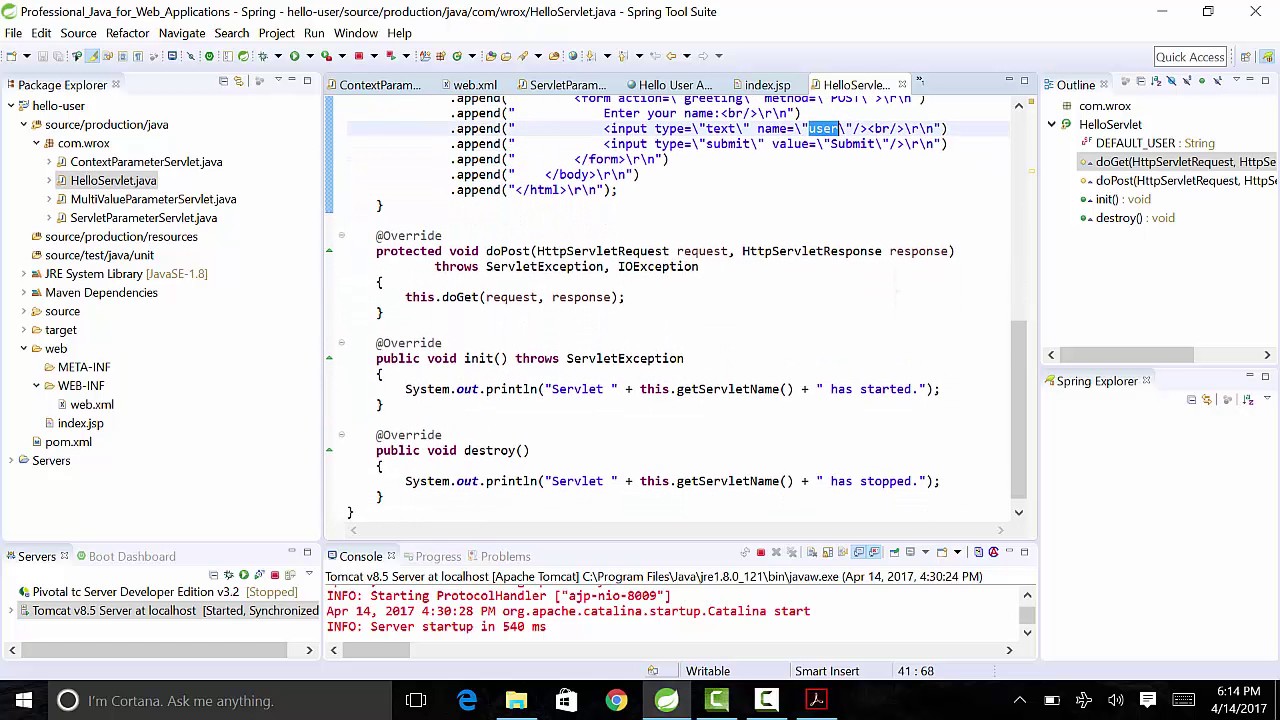Click Adobe Acrobat taskbar icon
Screen dimensions: 1280x720
[816, 700]
